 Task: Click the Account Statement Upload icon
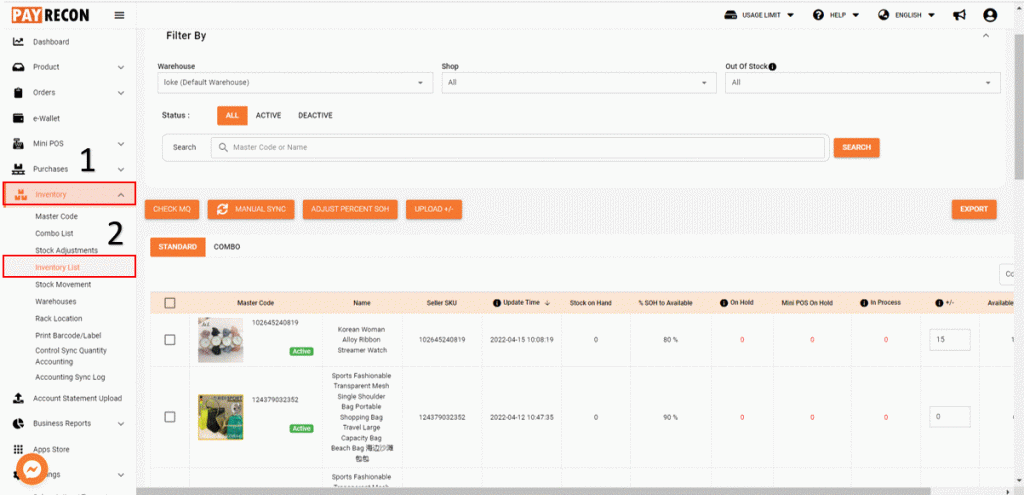(19, 398)
